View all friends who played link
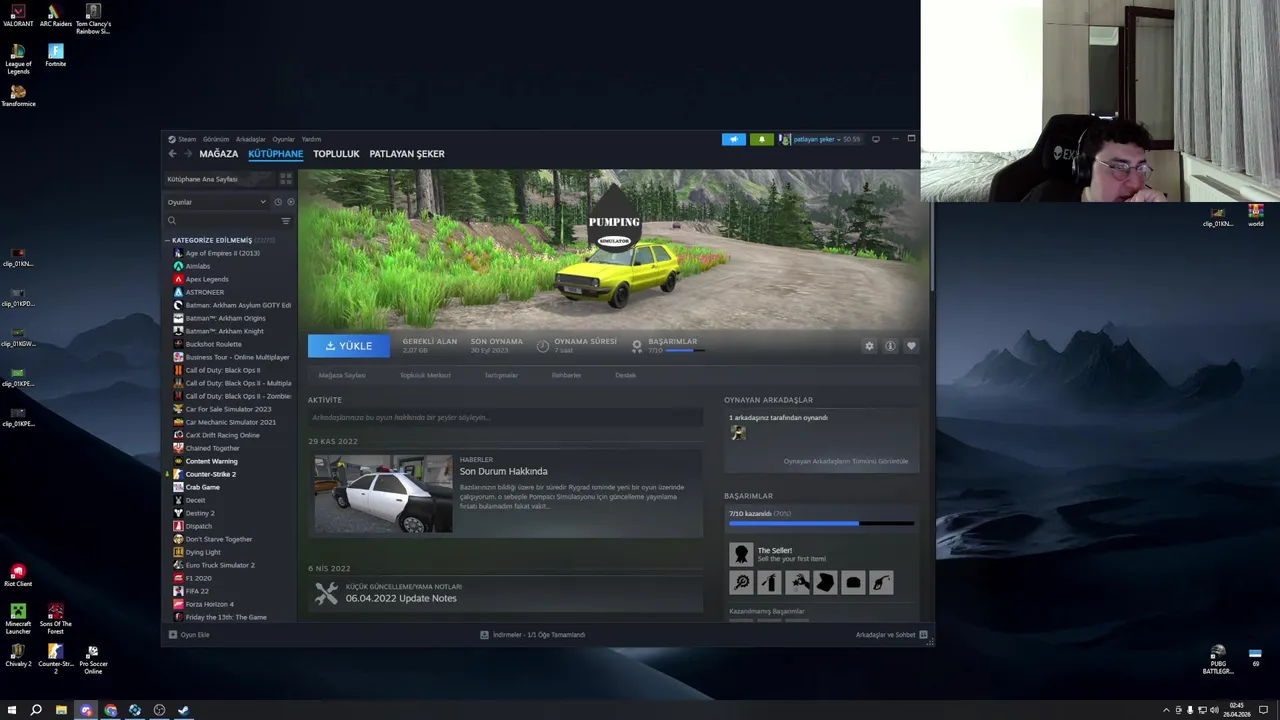 pos(846,461)
